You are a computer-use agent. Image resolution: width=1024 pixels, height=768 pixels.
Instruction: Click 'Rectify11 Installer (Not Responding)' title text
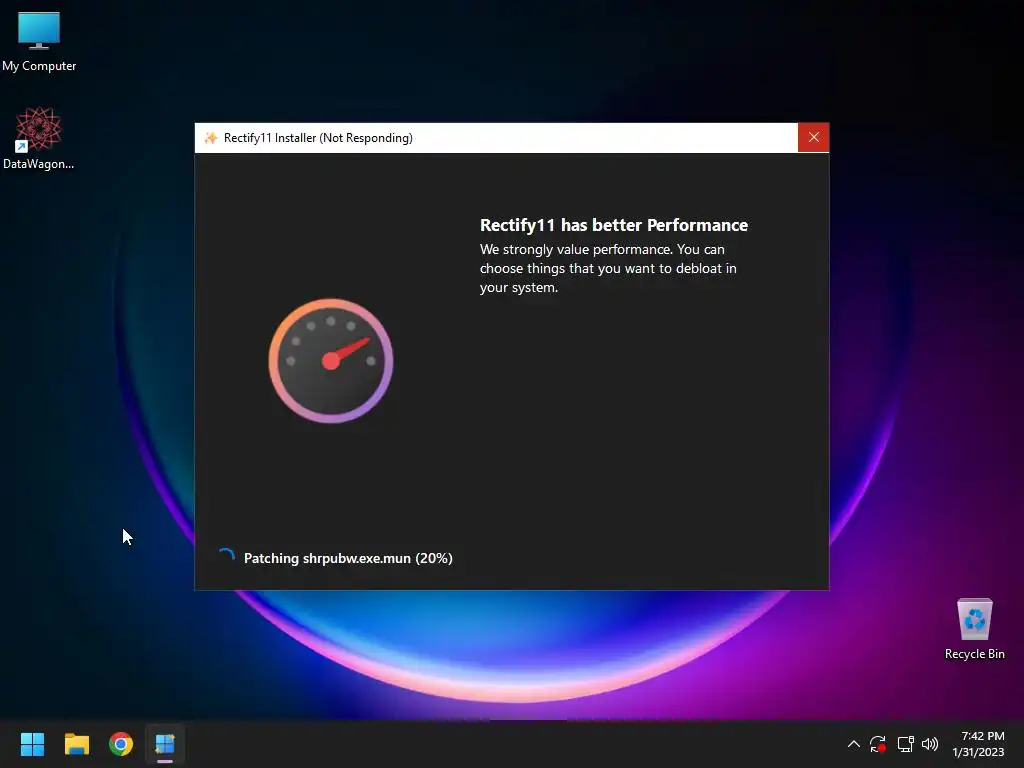point(318,138)
